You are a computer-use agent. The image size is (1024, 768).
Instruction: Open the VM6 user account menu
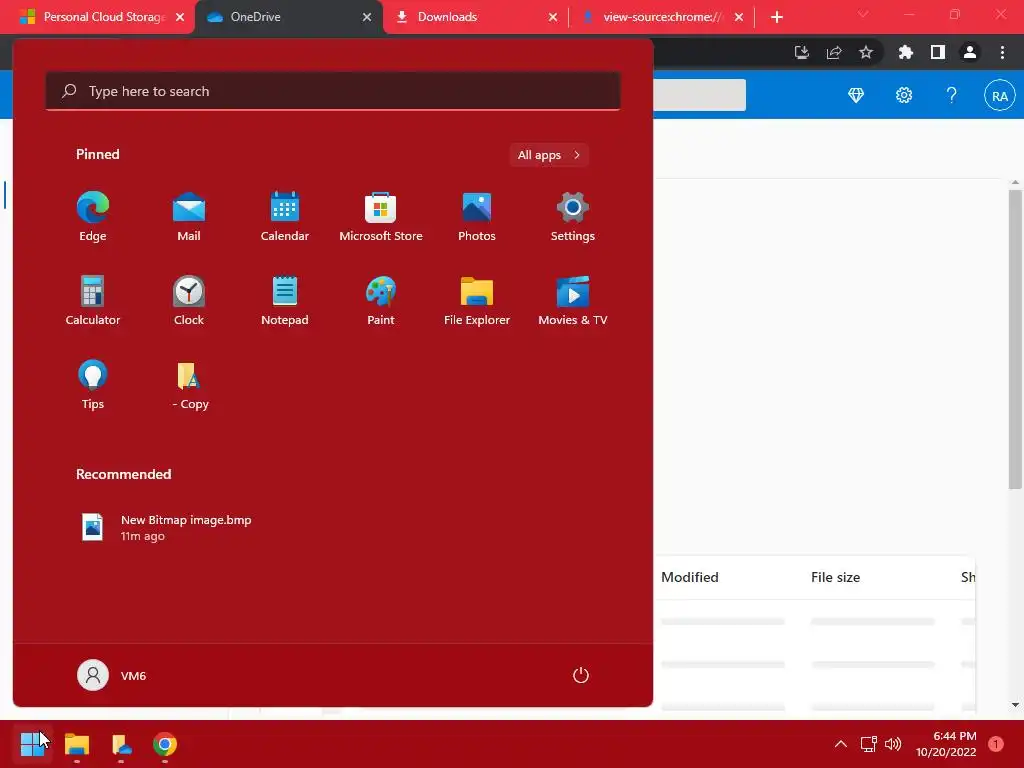(x=112, y=675)
